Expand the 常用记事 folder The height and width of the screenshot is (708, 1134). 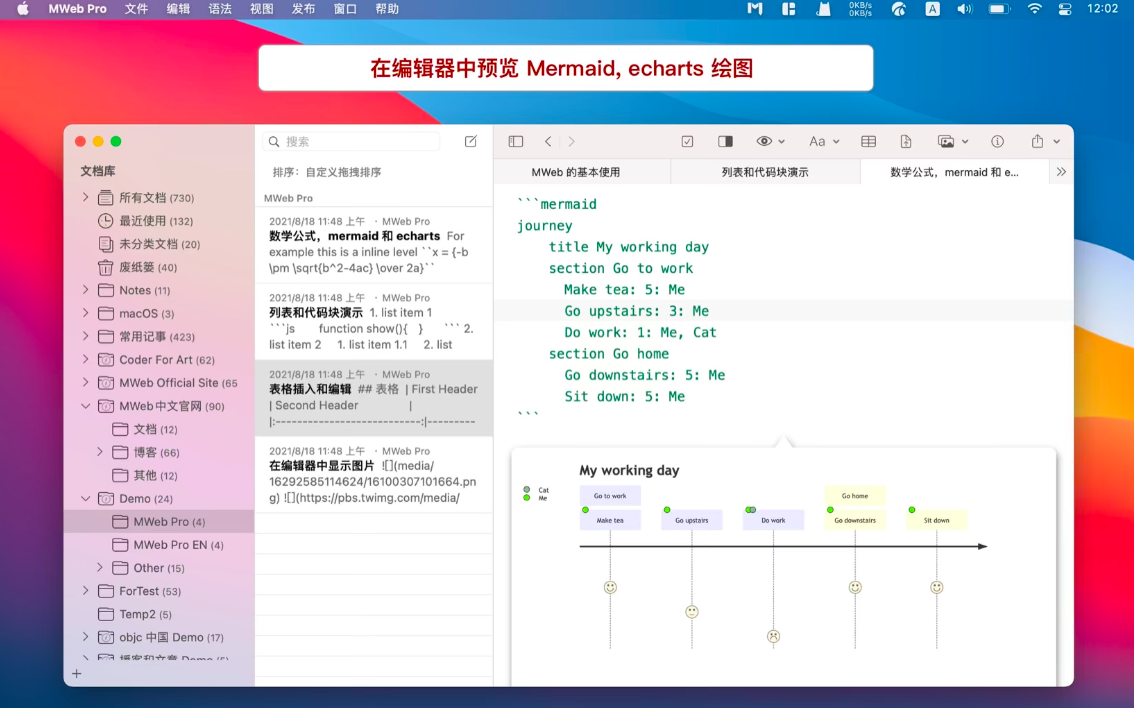click(85, 336)
